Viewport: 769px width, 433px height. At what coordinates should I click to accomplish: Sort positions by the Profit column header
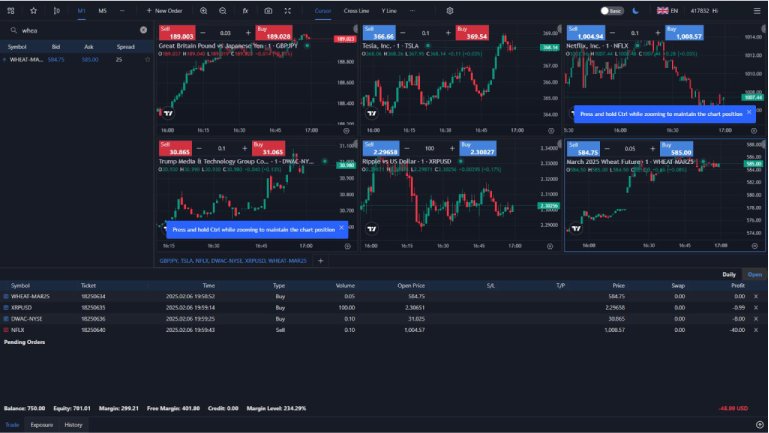click(738, 285)
